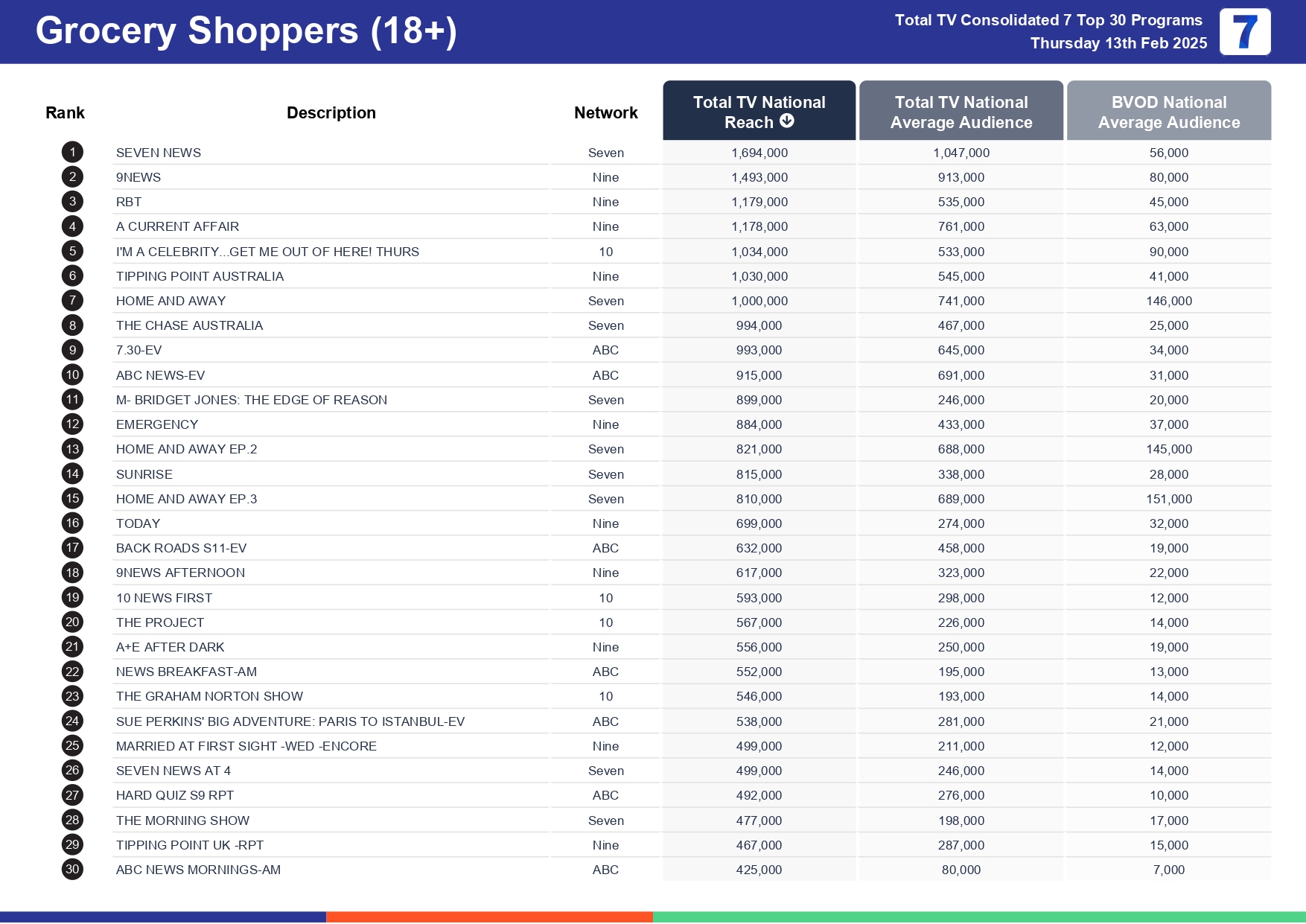Click the green segment of footer bar

(x=978, y=917)
